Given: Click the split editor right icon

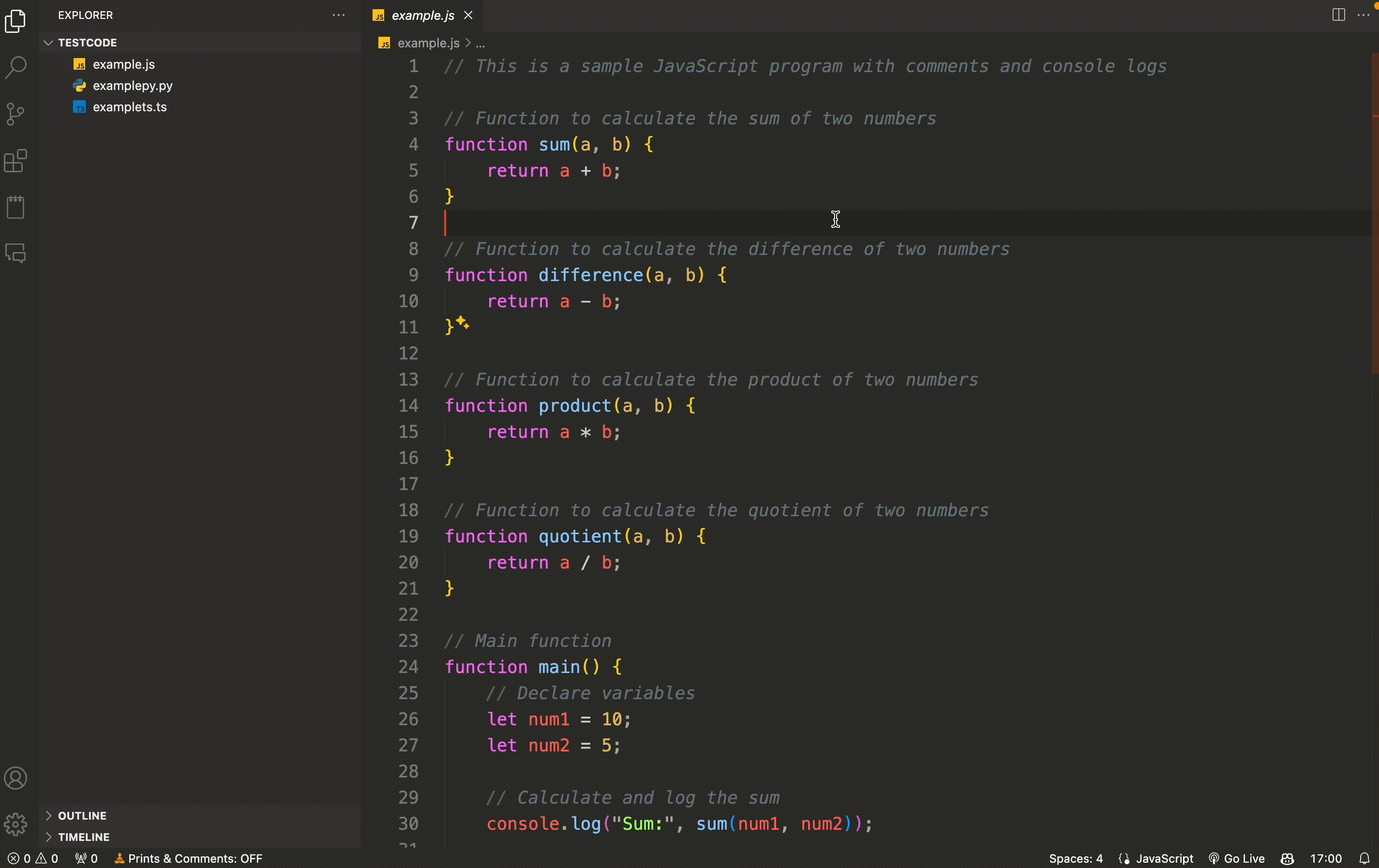Looking at the screenshot, I should pos(1338,15).
